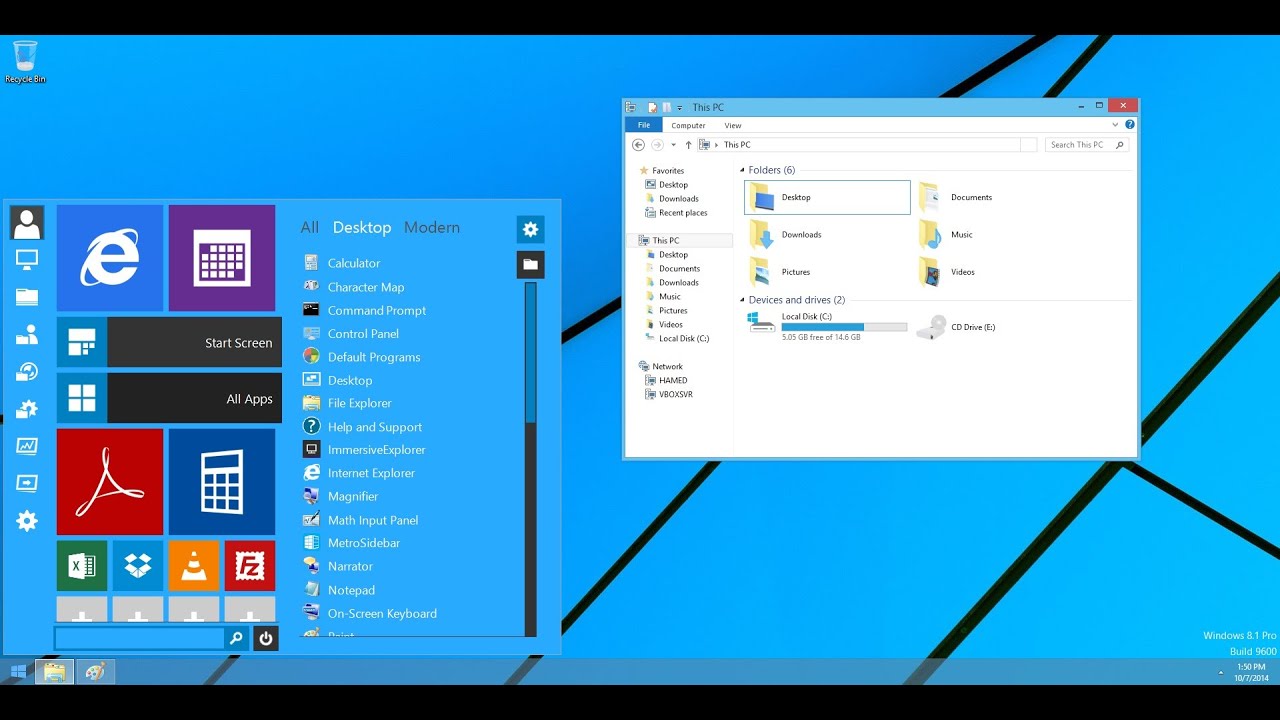The height and width of the screenshot is (720, 1280).
Task: Open the Adobe Reader tile
Action: pos(110,481)
